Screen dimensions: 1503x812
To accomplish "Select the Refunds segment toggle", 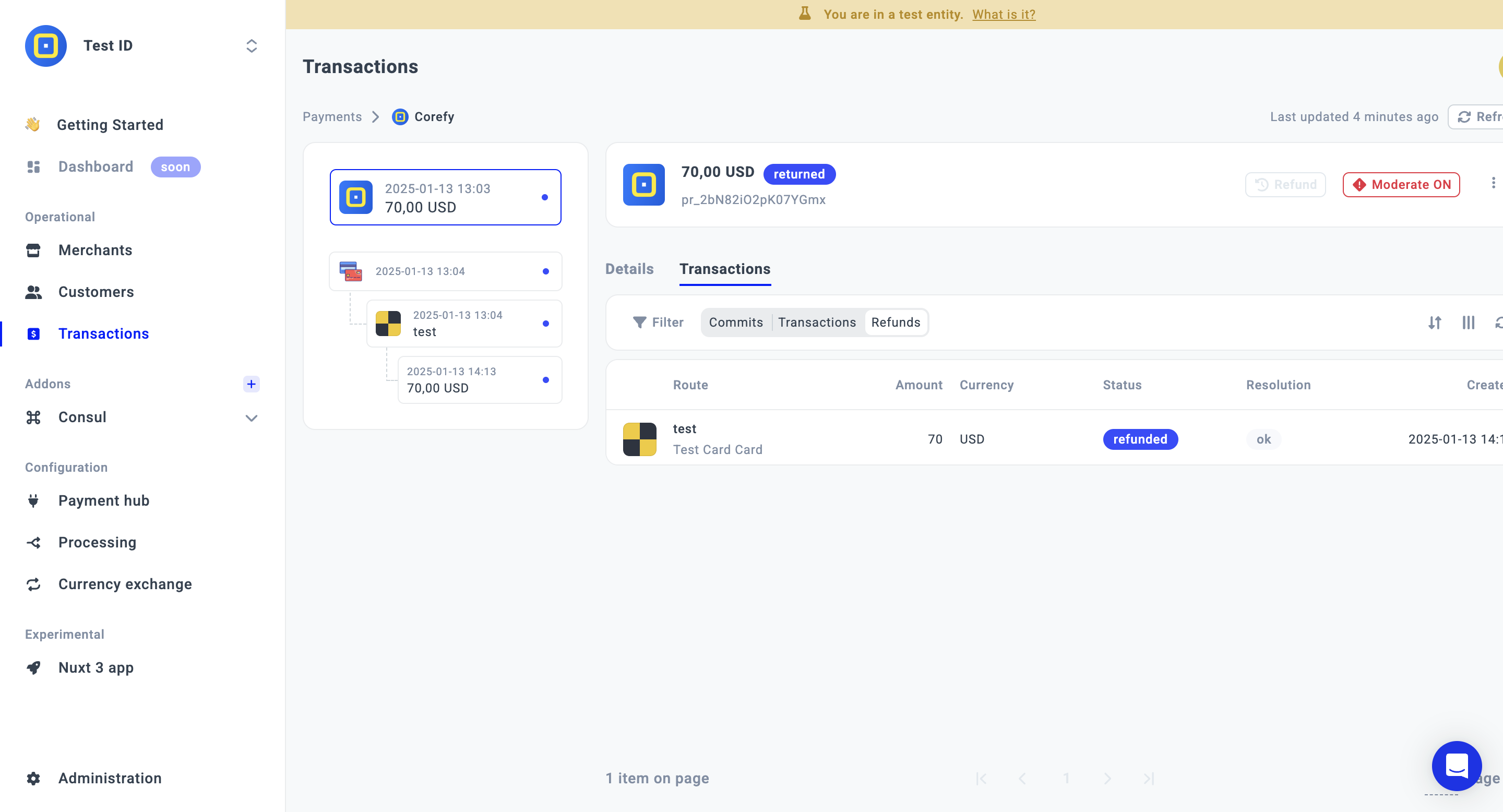I will point(895,323).
